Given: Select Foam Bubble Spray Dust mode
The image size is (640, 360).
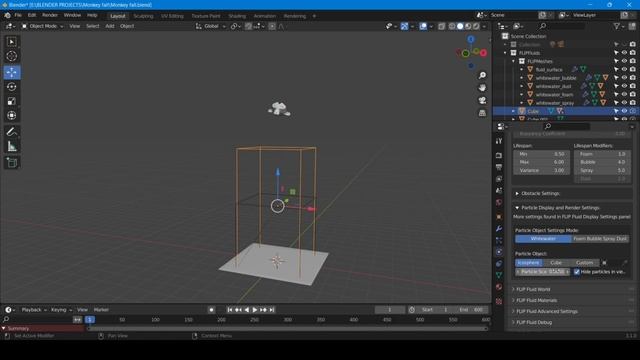Looking at the screenshot, I should tap(600, 239).
